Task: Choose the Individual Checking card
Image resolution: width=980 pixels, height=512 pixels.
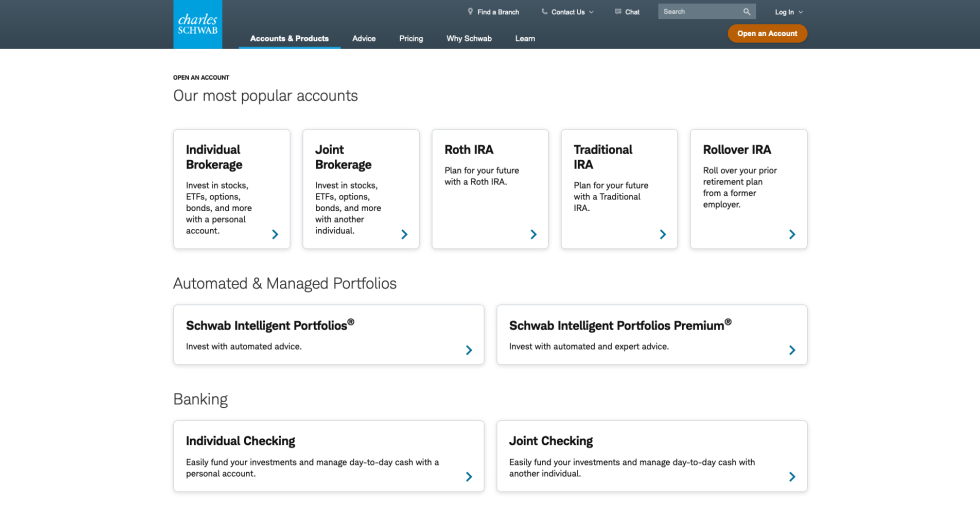Action: point(328,456)
